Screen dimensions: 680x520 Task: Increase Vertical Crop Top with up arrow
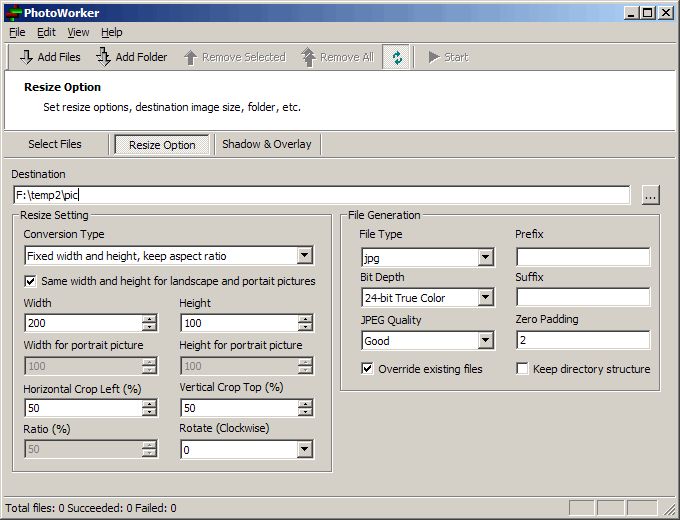[x=305, y=404]
